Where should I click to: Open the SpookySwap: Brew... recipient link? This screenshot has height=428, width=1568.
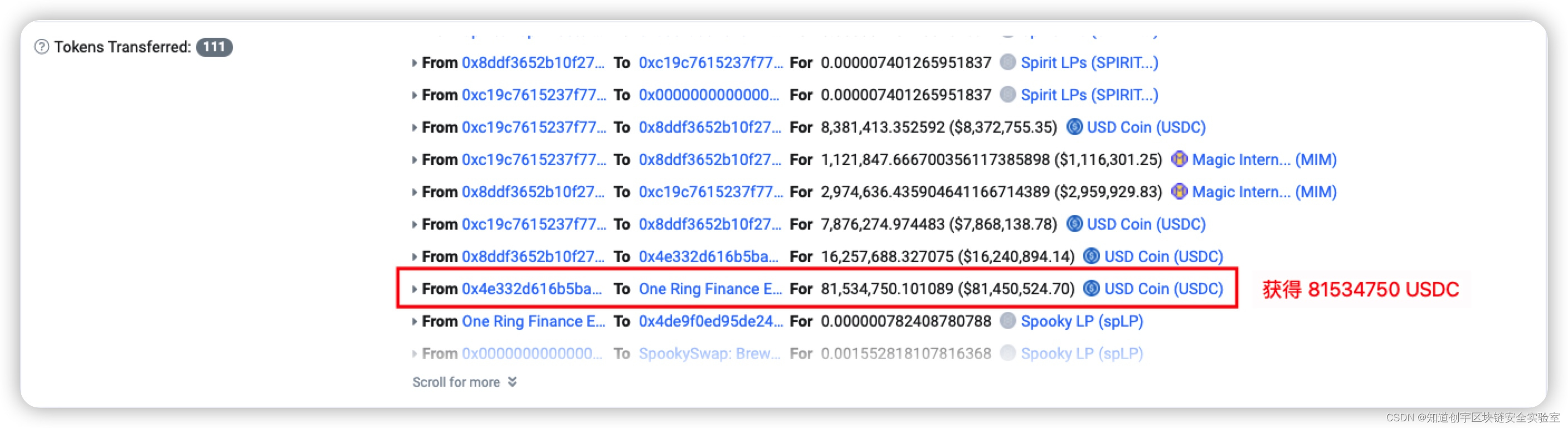(709, 353)
